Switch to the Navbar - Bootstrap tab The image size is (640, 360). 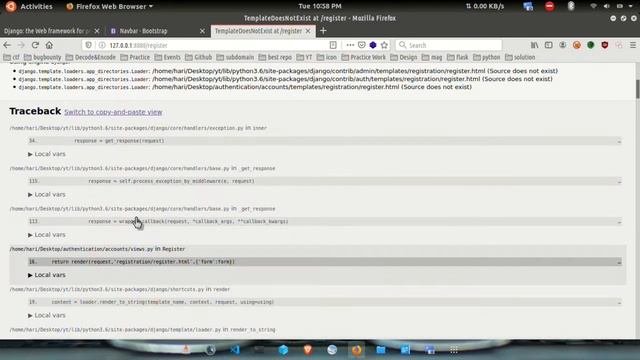pos(143,31)
